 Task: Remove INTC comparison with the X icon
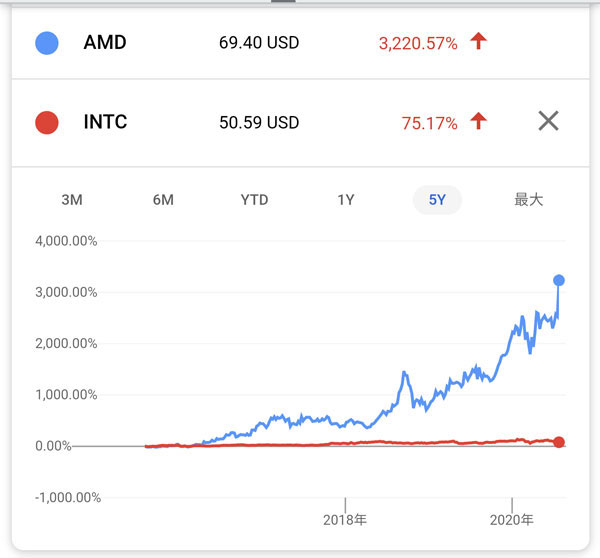[548, 122]
